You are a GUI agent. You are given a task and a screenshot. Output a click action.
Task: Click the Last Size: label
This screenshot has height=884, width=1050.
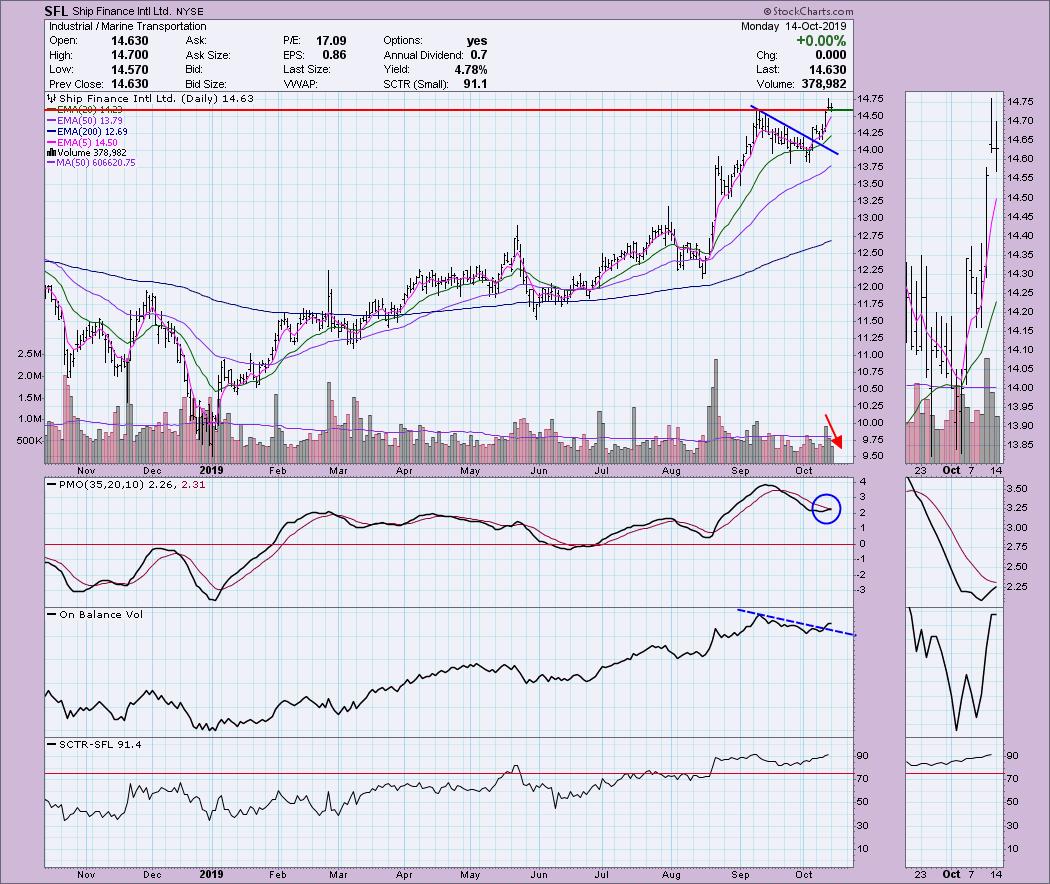[x=306, y=70]
